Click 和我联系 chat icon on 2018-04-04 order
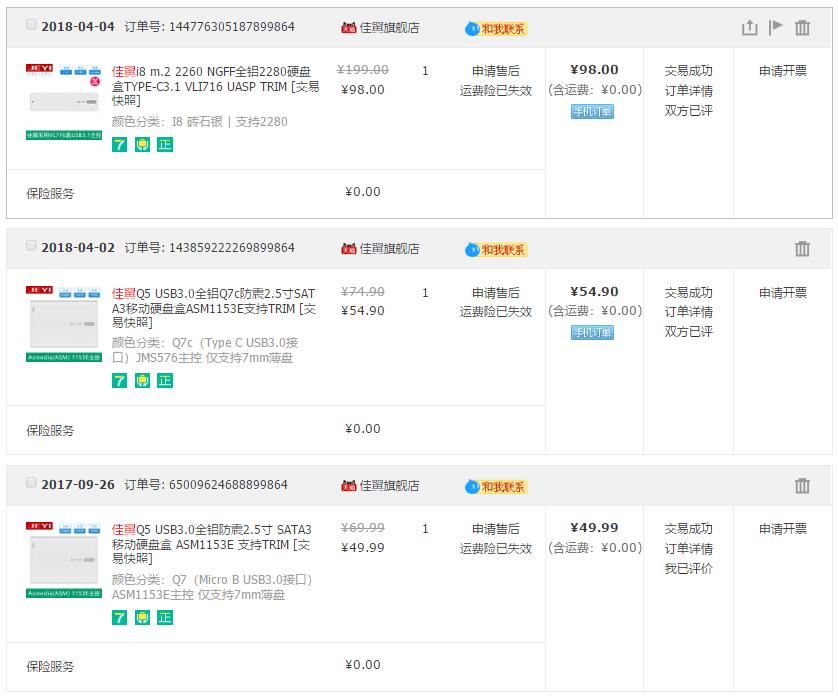838x698 pixels. (496, 29)
